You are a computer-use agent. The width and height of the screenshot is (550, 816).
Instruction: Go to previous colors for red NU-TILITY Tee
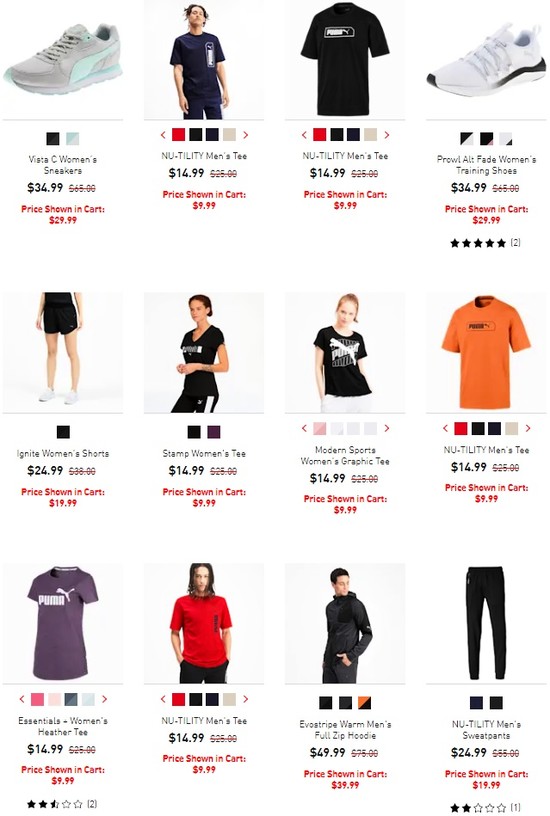tap(163, 699)
